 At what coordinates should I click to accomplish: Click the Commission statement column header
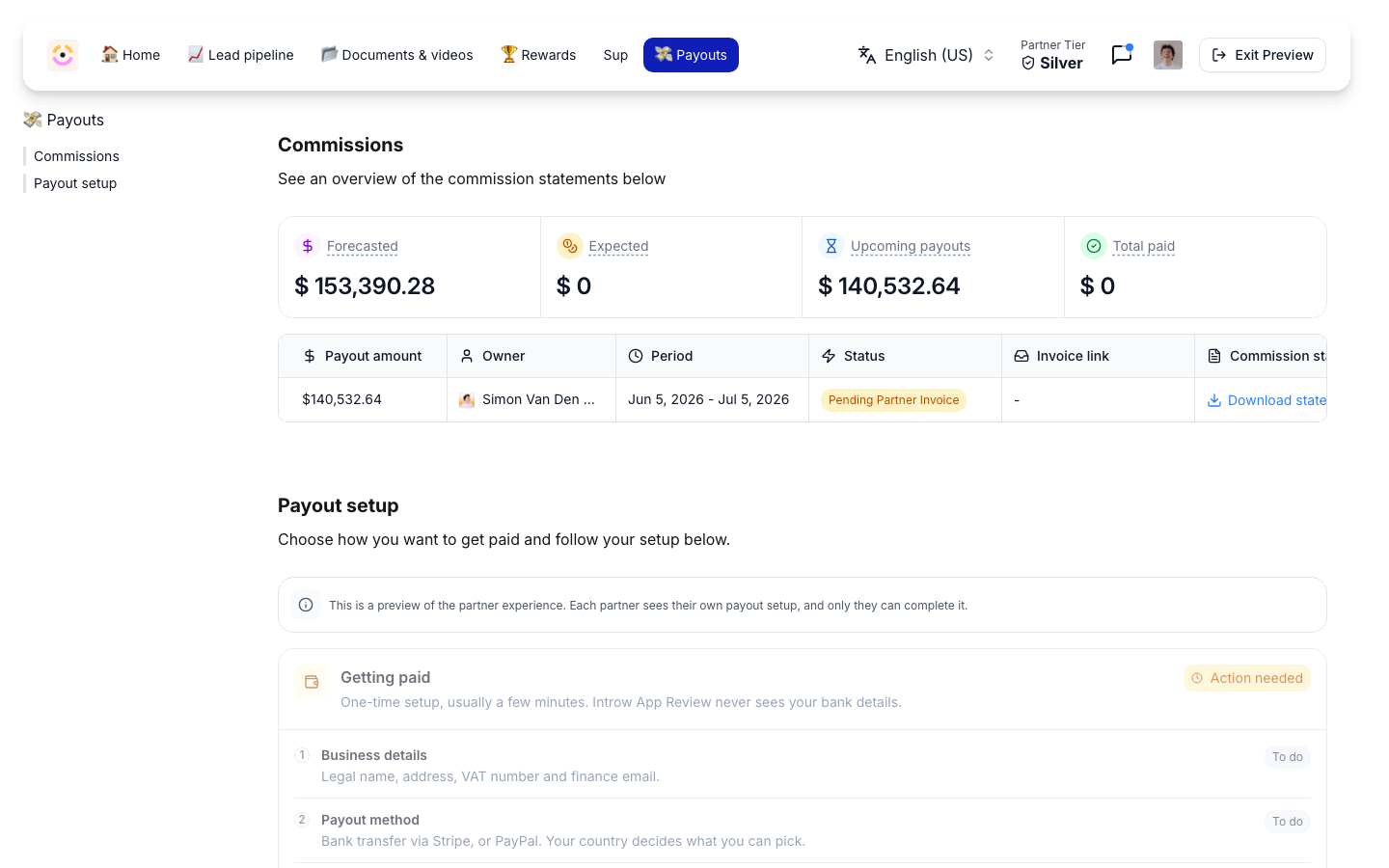[1261, 356]
